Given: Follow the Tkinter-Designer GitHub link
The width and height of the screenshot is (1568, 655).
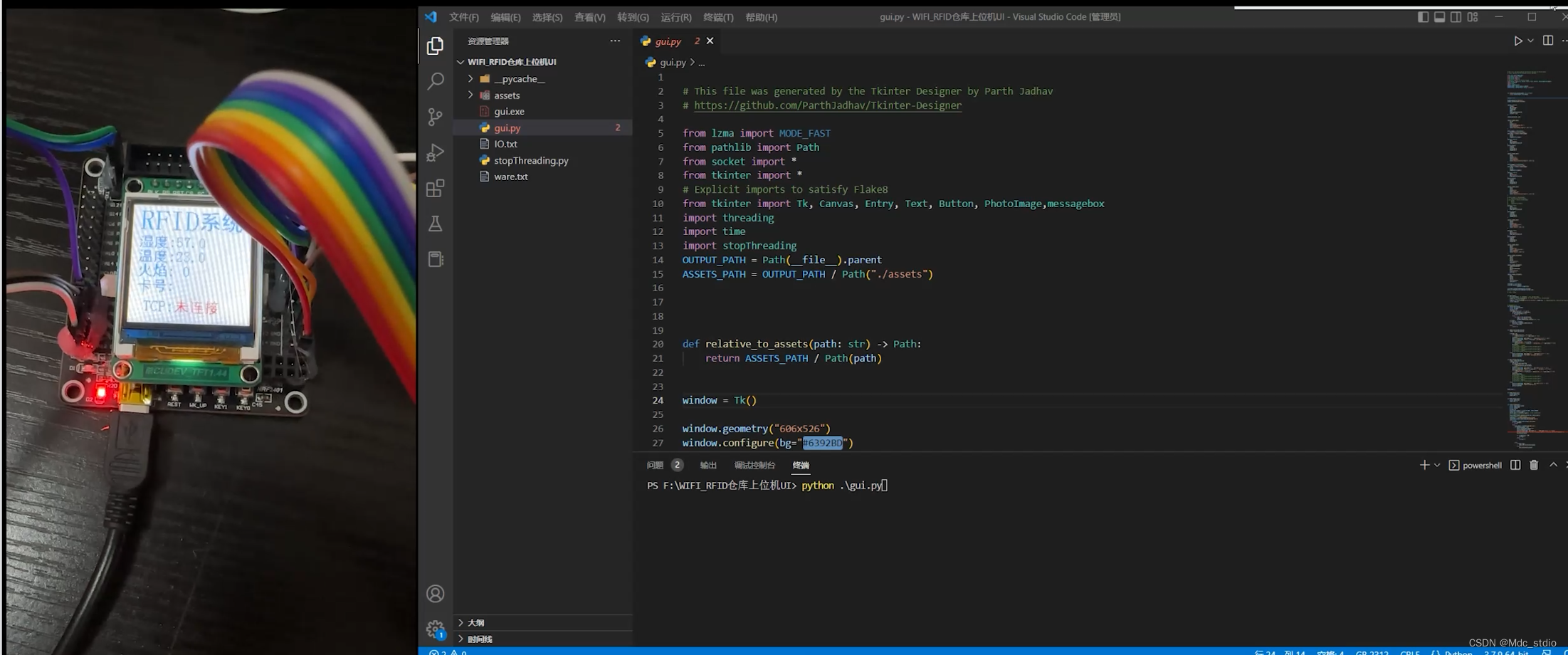Looking at the screenshot, I should click(x=827, y=105).
